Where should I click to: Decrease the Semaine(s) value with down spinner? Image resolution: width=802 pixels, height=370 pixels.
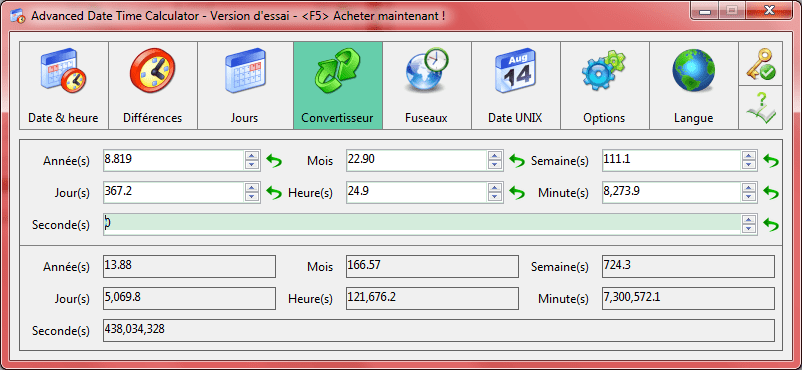(749, 165)
